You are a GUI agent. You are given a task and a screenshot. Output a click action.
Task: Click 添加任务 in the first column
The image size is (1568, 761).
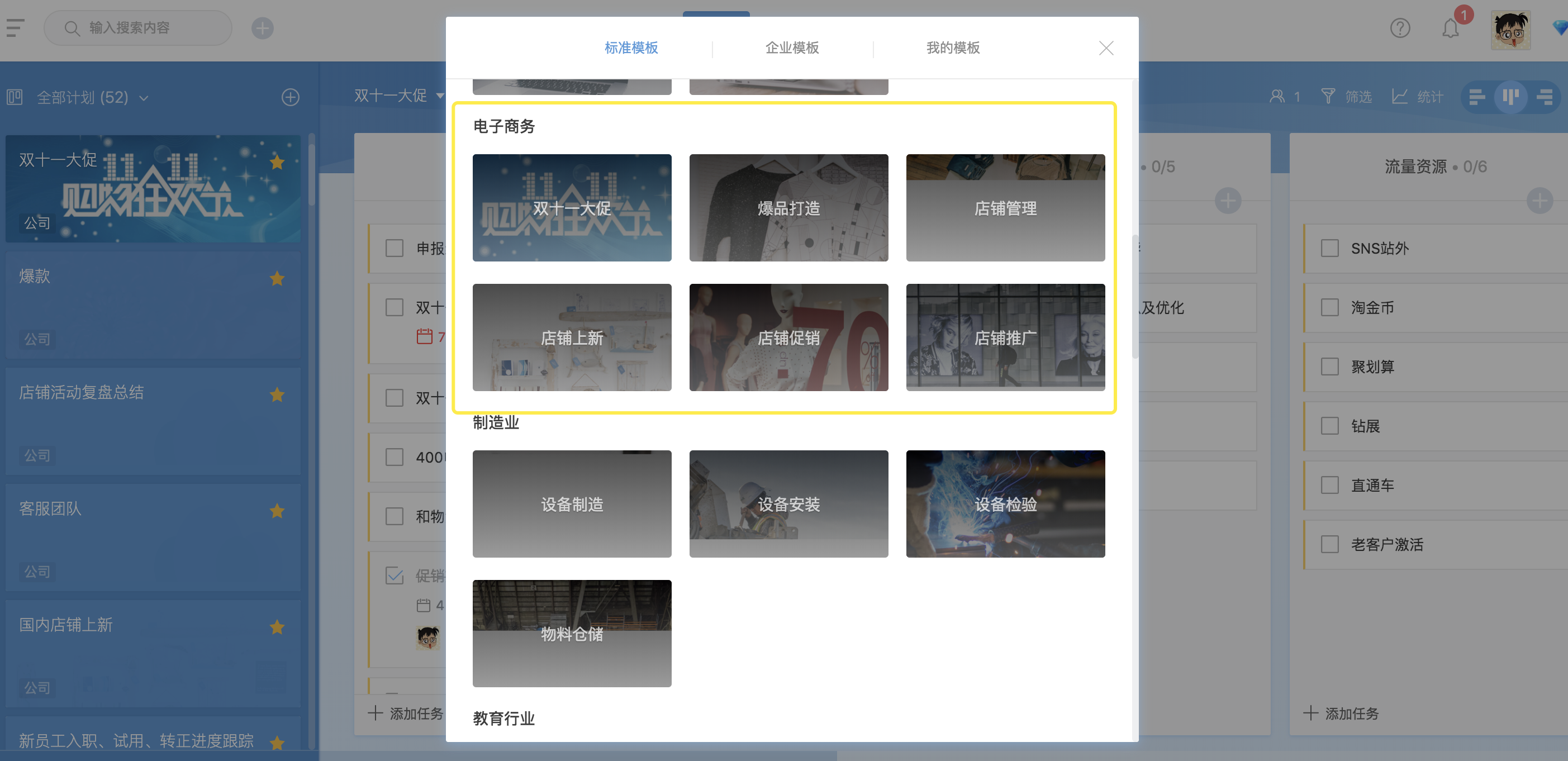tap(406, 714)
